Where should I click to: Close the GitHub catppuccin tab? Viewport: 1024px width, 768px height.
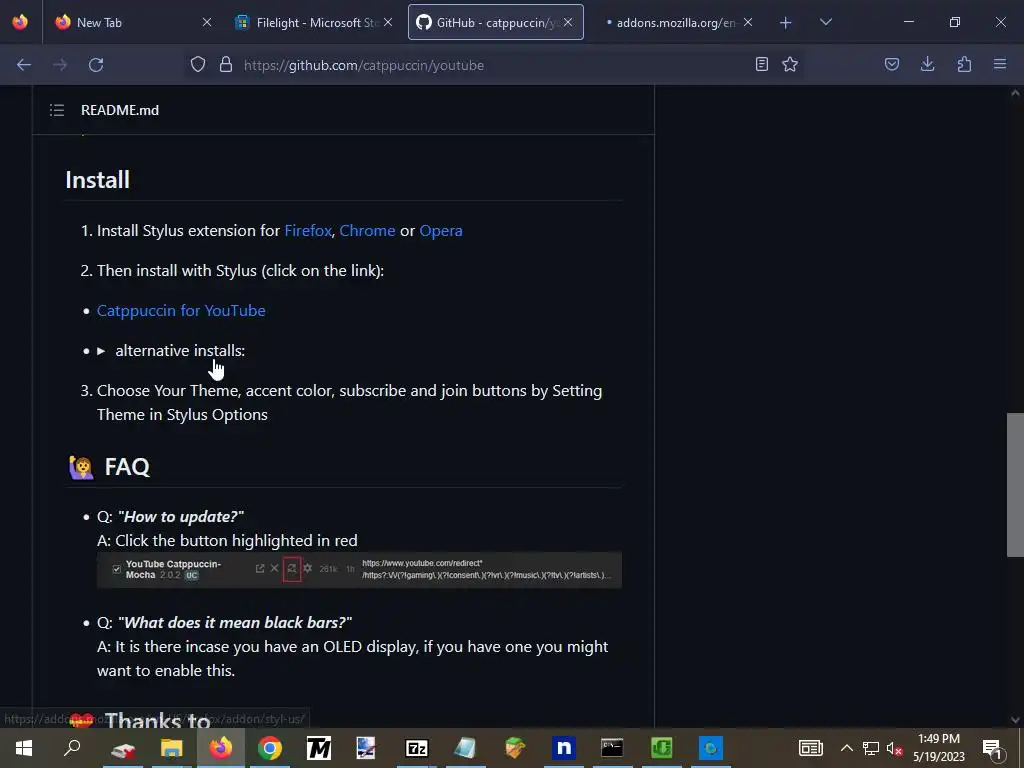point(568,23)
